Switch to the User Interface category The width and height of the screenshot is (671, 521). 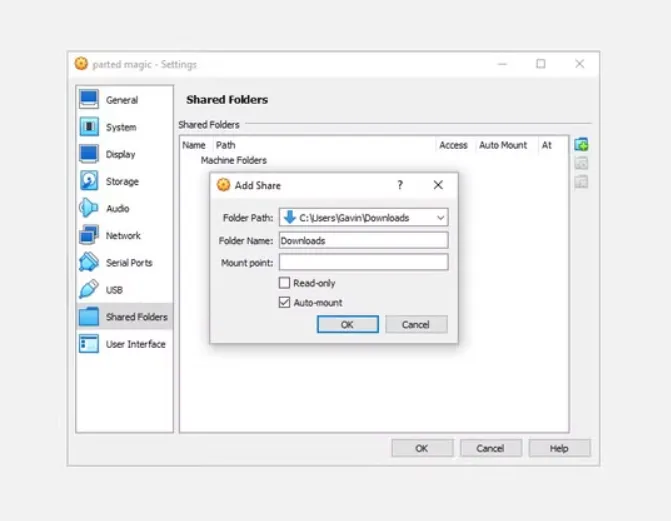(x=135, y=344)
